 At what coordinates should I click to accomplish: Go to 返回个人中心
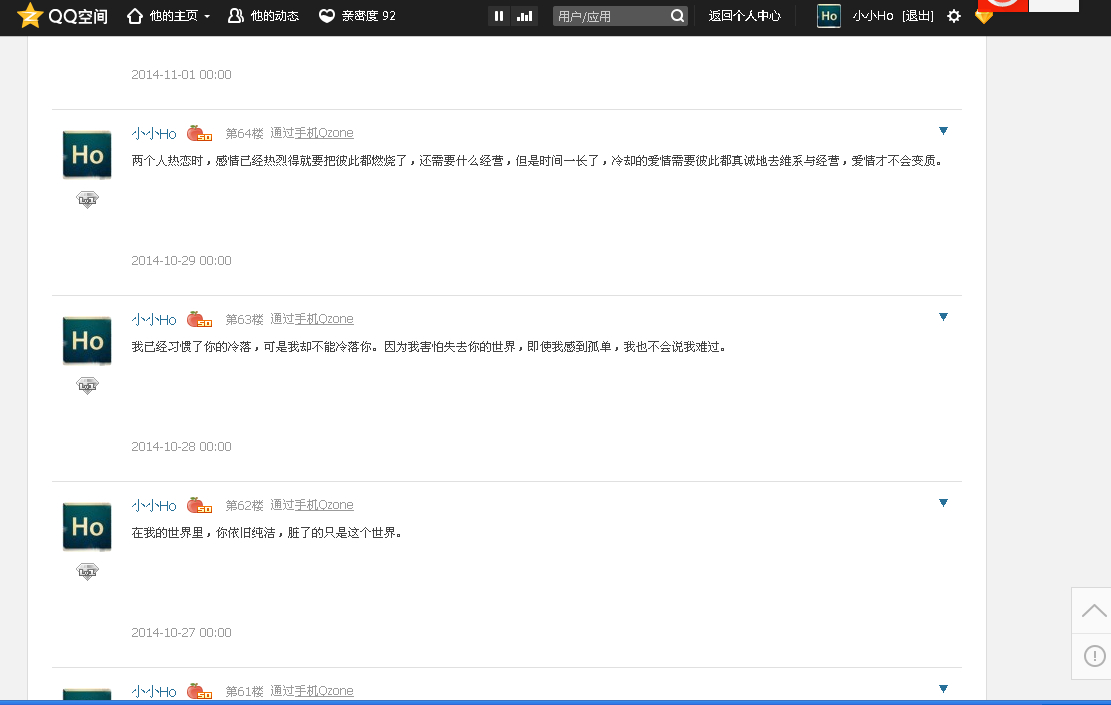pos(745,16)
